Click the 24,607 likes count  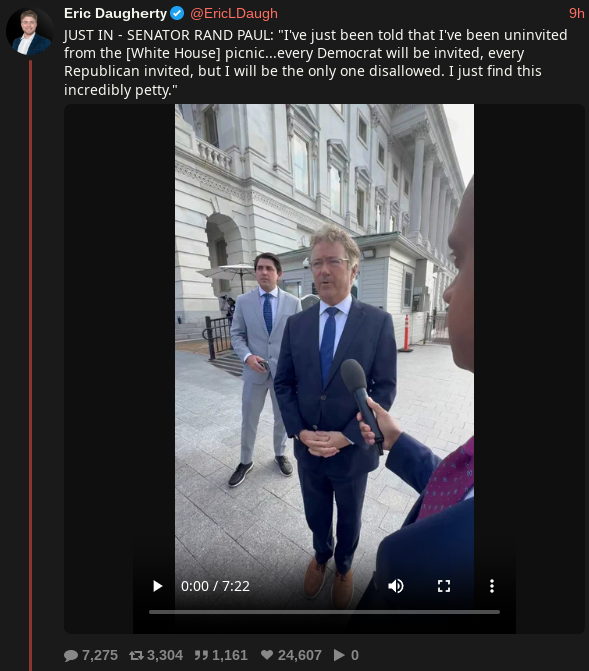(300, 655)
